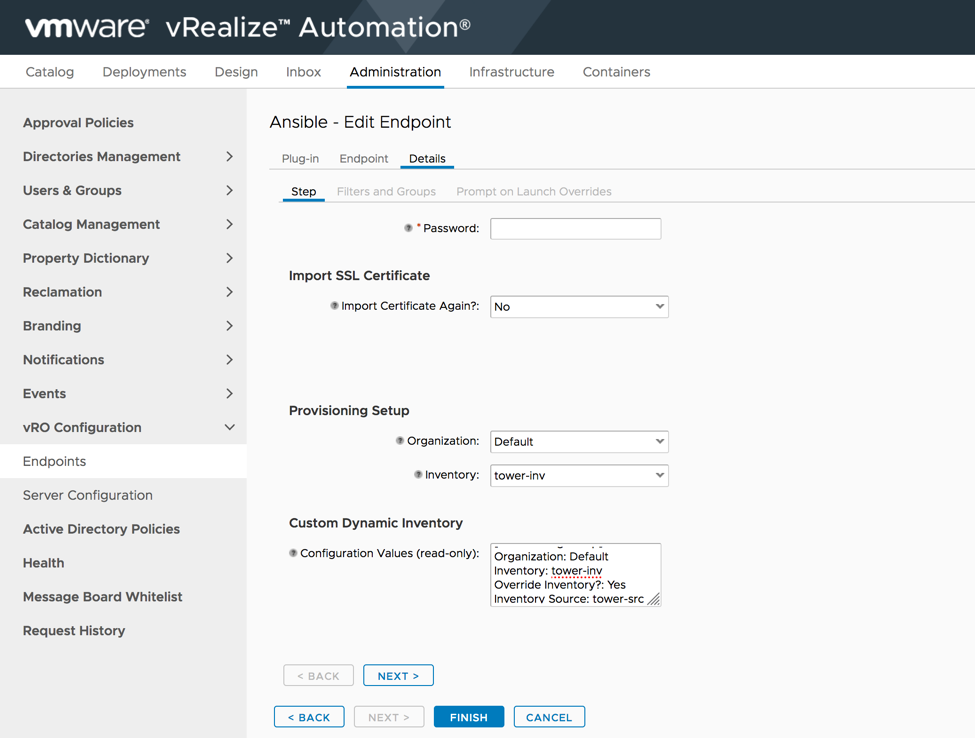Collapse the vRO Configuration section
The height and width of the screenshot is (738, 975).
pyautogui.click(x=229, y=428)
